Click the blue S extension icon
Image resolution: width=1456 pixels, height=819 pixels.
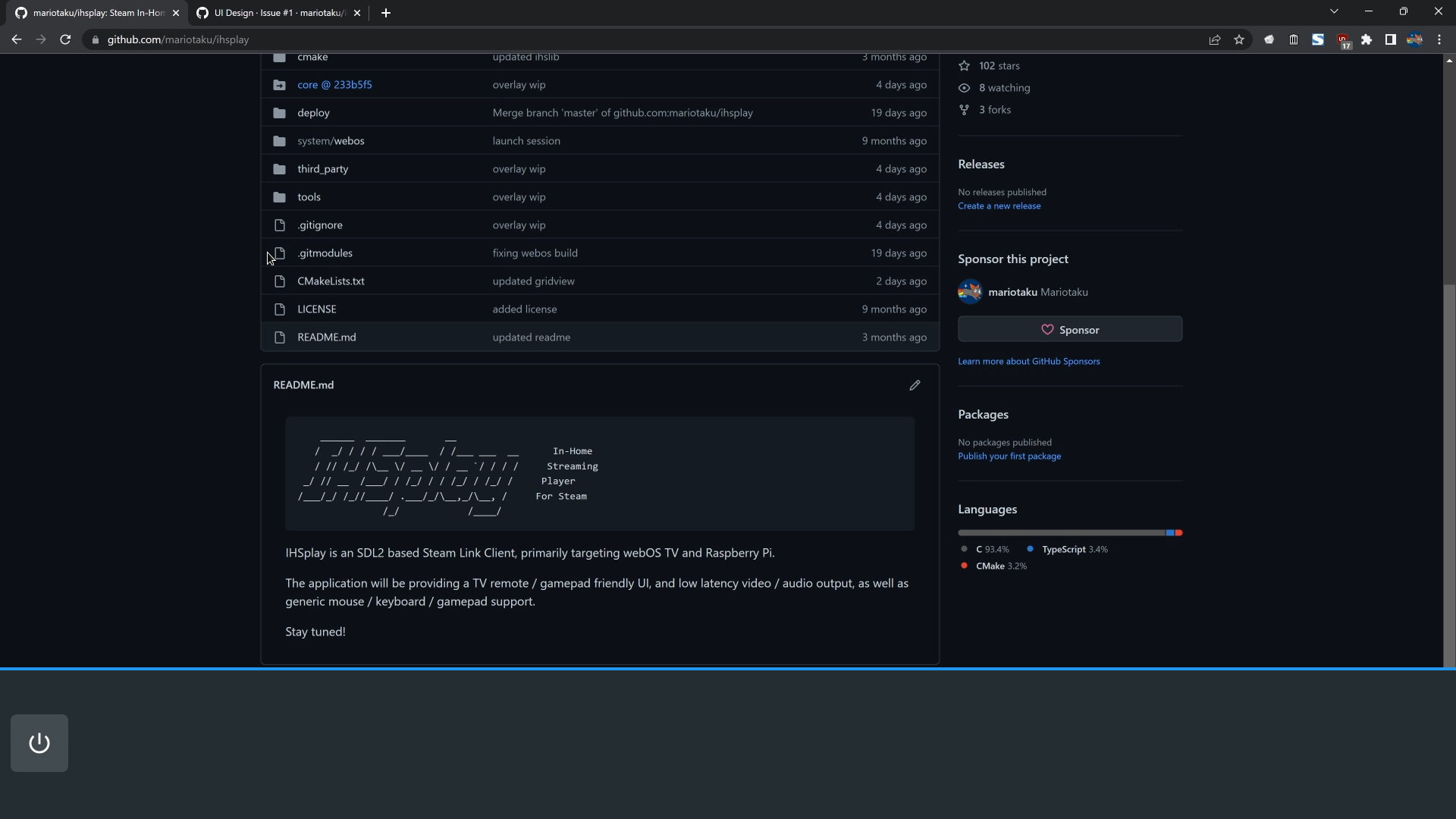pyautogui.click(x=1318, y=39)
